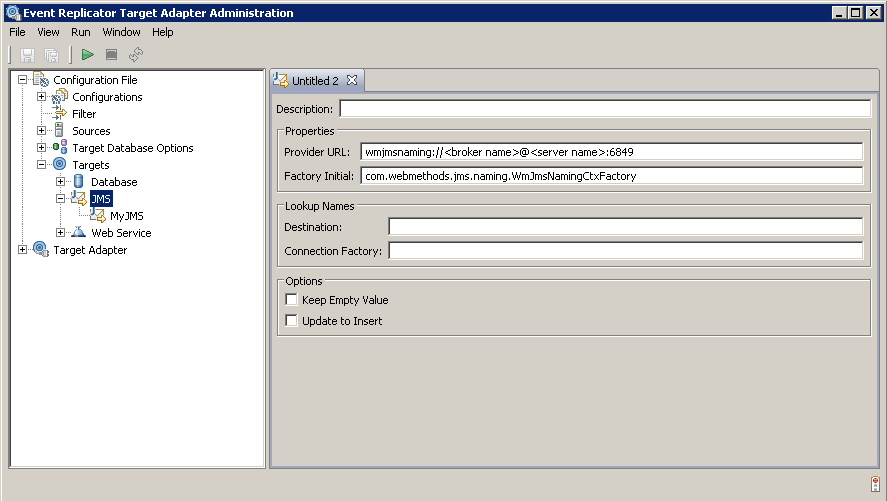Select the Filter tree item

tap(84, 114)
